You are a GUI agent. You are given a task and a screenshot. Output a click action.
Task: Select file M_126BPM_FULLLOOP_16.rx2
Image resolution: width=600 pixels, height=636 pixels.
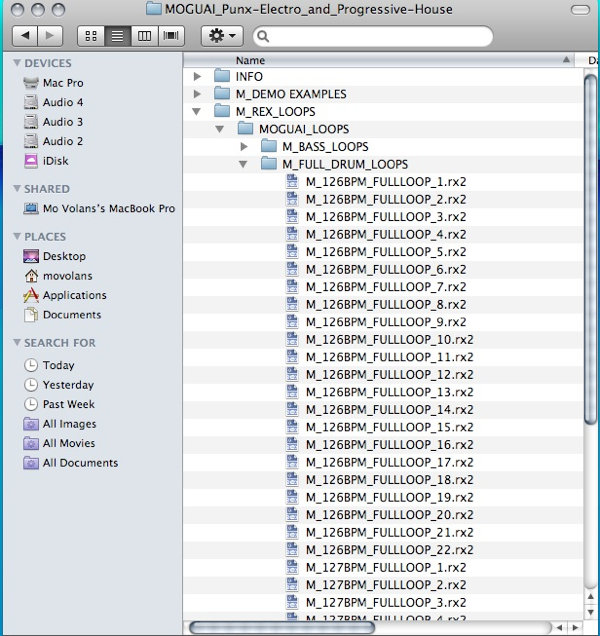(x=389, y=445)
